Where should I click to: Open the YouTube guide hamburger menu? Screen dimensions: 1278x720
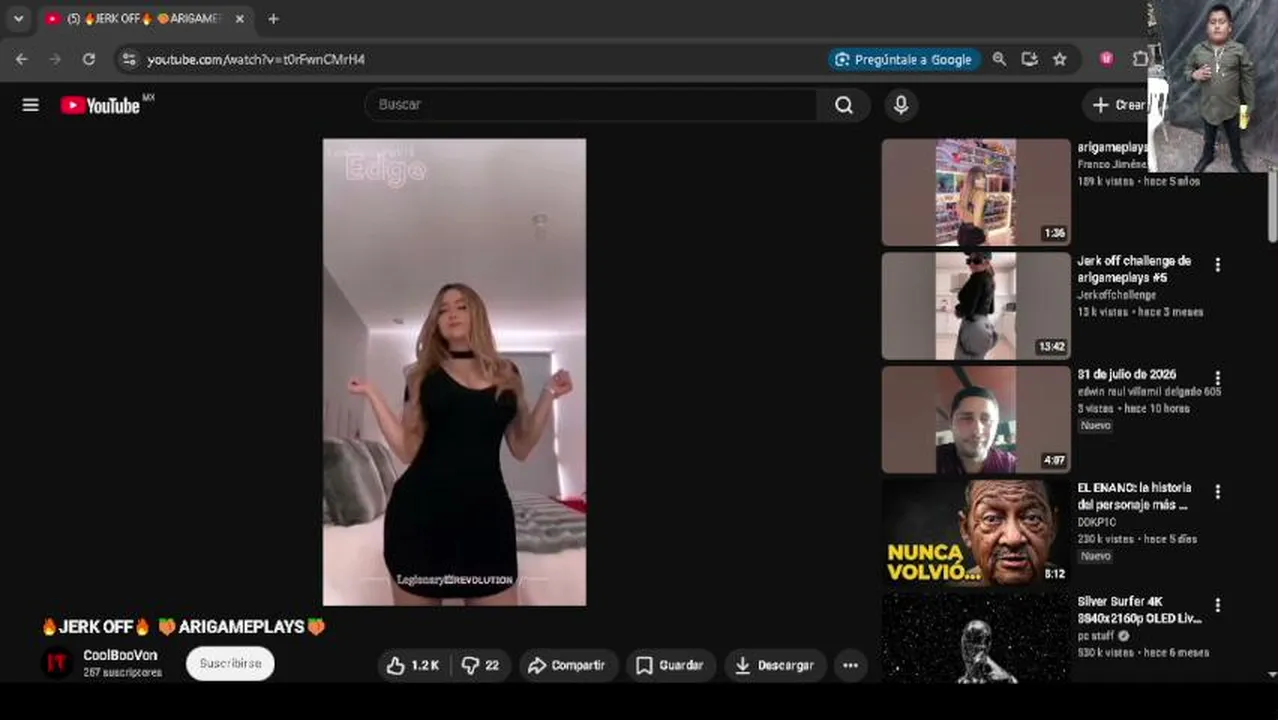31,105
